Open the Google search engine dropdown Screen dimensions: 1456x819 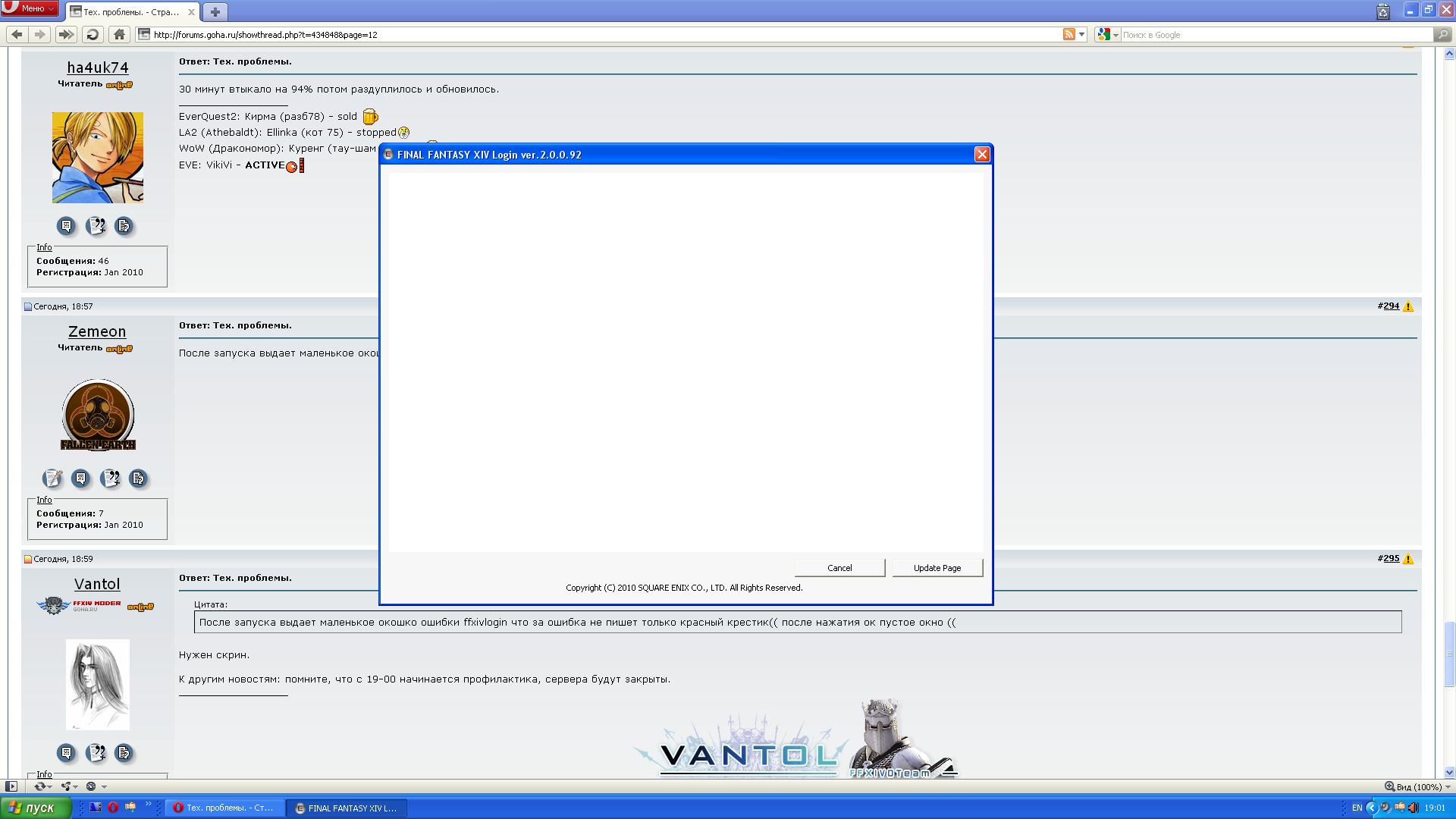tap(1107, 34)
